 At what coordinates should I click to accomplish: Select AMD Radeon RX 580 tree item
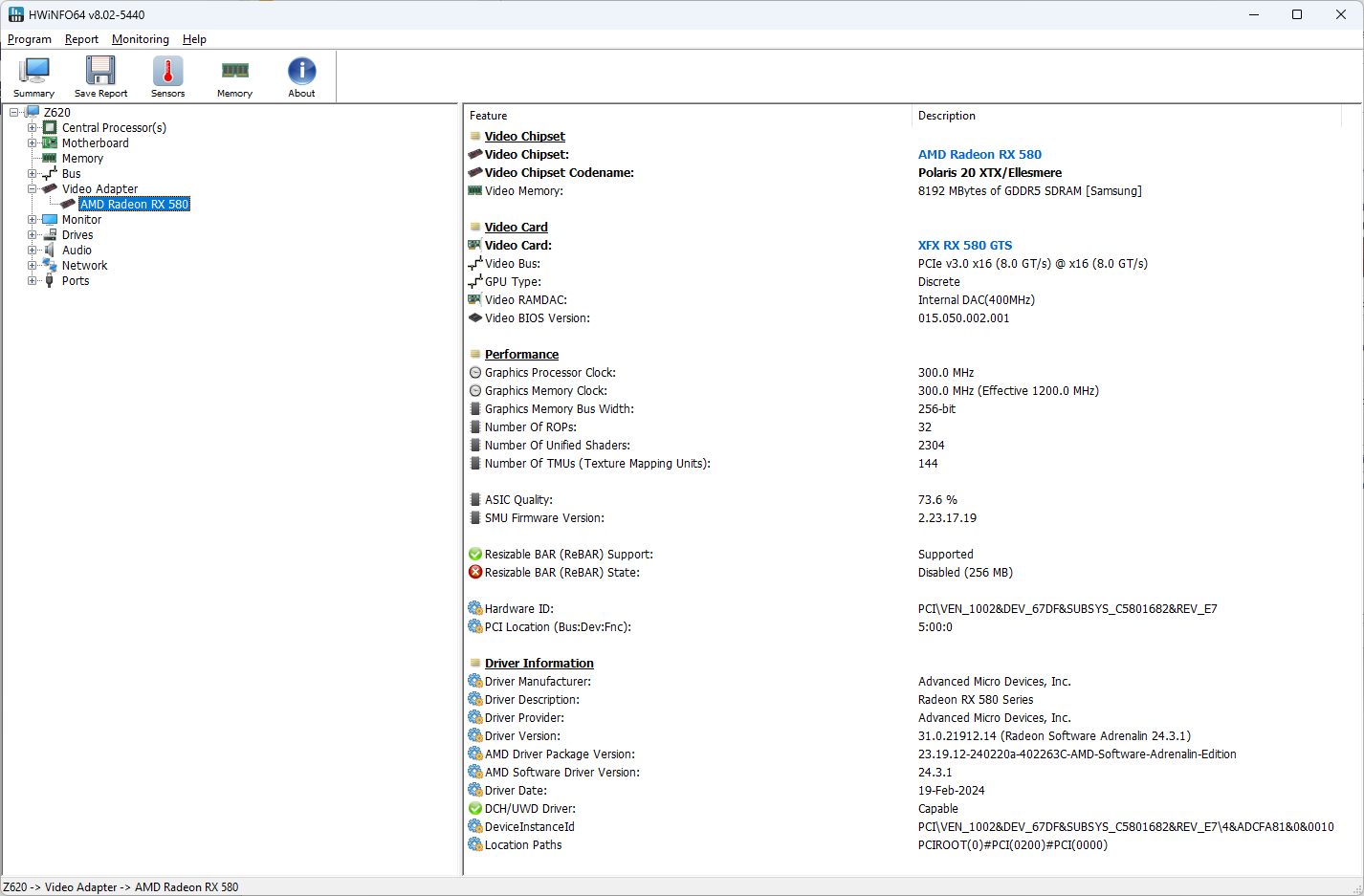pyautogui.click(x=134, y=204)
